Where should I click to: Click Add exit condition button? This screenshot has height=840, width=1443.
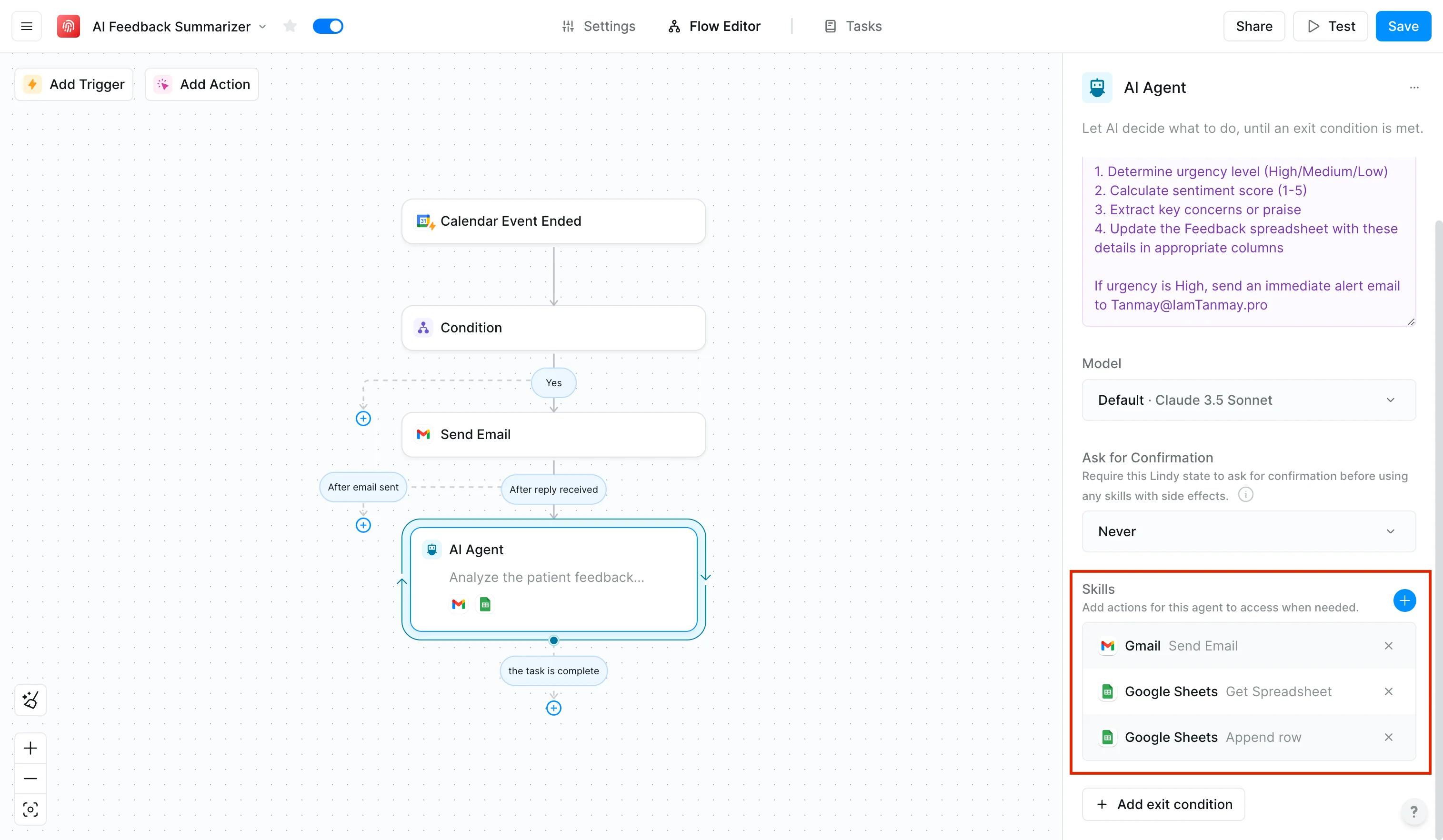(1163, 804)
